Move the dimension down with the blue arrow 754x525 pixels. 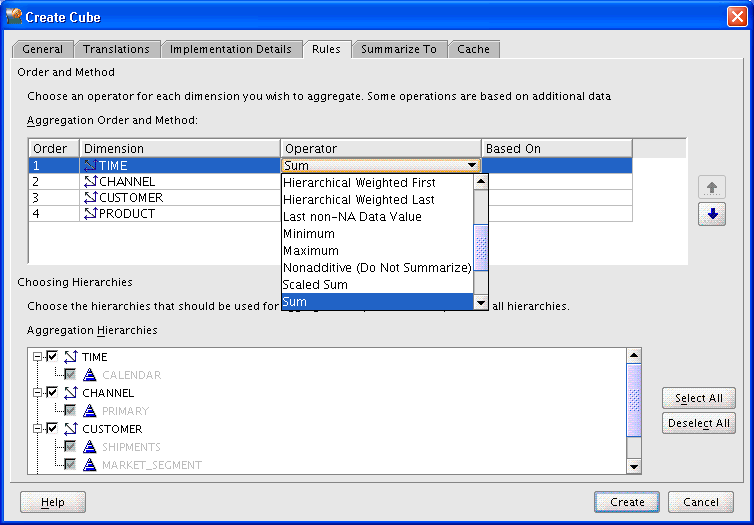coord(712,214)
